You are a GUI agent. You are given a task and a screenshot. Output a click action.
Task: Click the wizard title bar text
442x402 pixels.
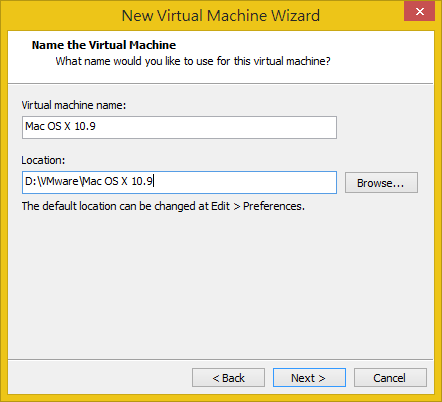(x=221, y=16)
